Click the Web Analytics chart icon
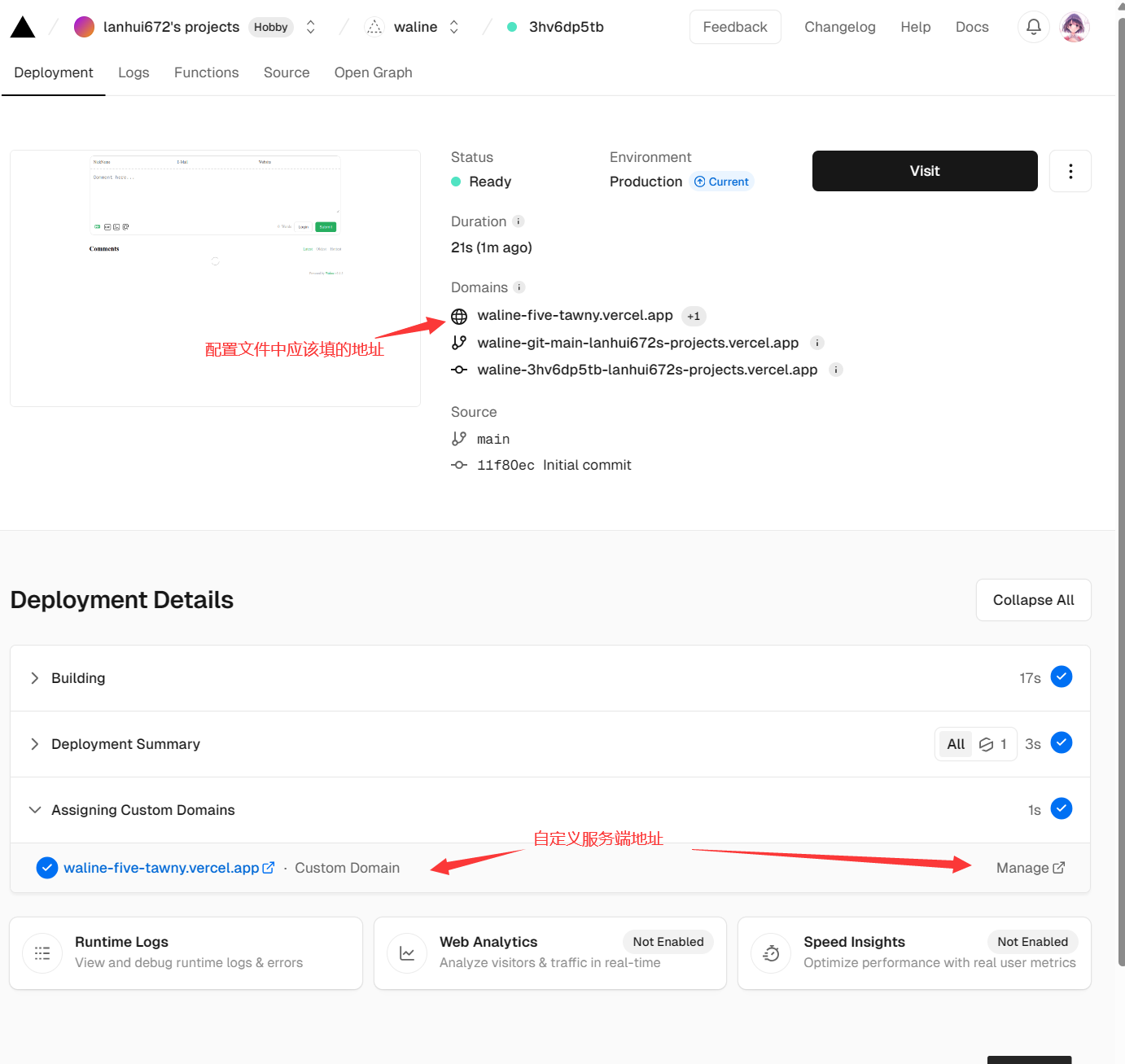Image resolution: width=1125 pixels, height=1064 pixels. coord(407,953)
